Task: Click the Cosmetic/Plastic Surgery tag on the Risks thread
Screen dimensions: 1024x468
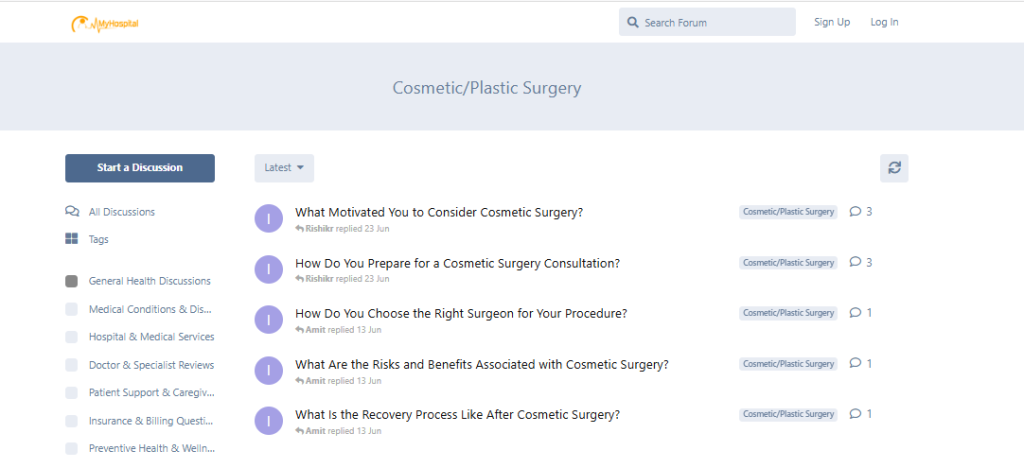Action: pos(788,364)
